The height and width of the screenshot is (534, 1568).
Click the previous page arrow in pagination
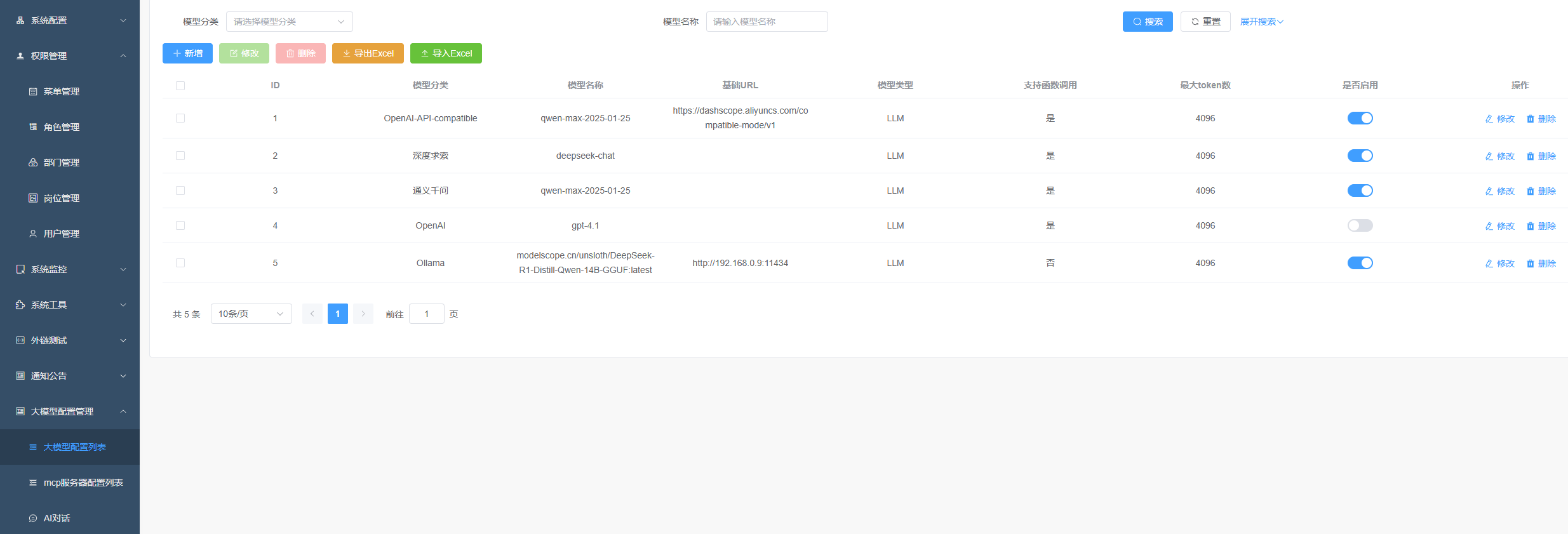pos(312,314)
